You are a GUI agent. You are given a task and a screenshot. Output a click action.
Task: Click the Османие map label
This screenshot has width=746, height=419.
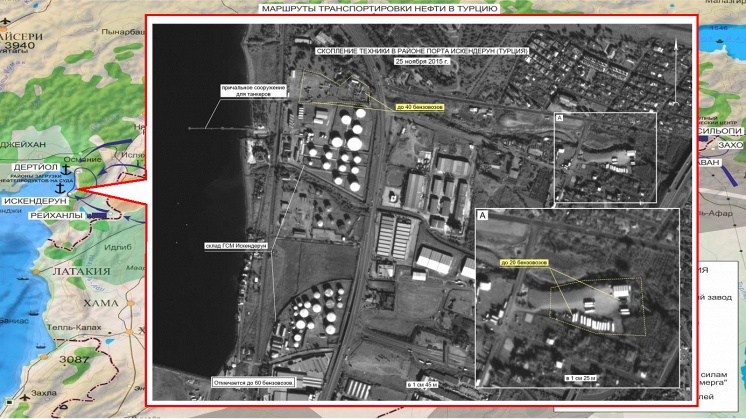point(82,159)
